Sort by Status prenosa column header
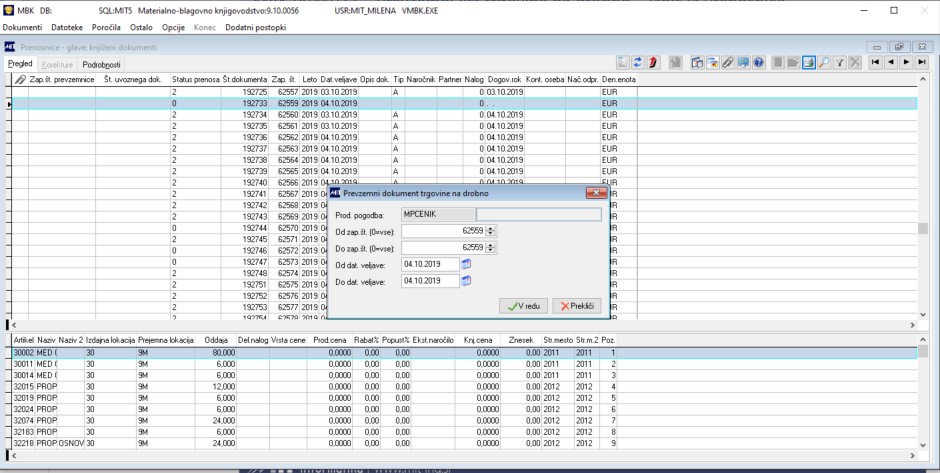The height and width of the screenshot is (473, 940). (x=195, y=79)
